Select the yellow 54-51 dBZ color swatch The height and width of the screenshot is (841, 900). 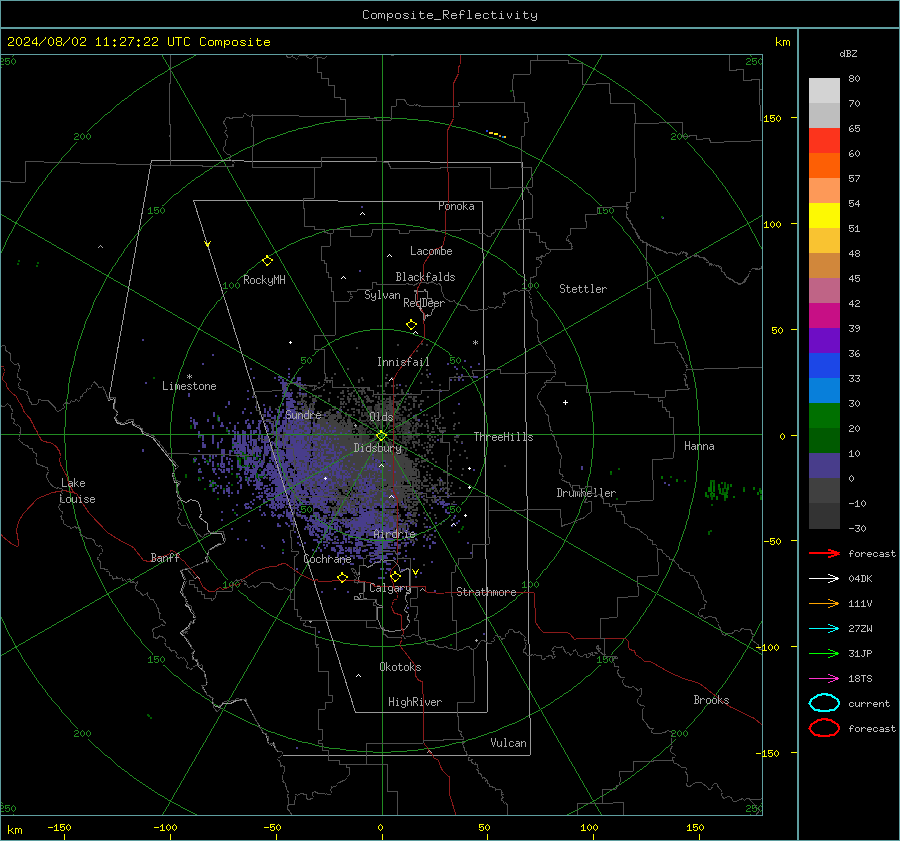[824, 216]
